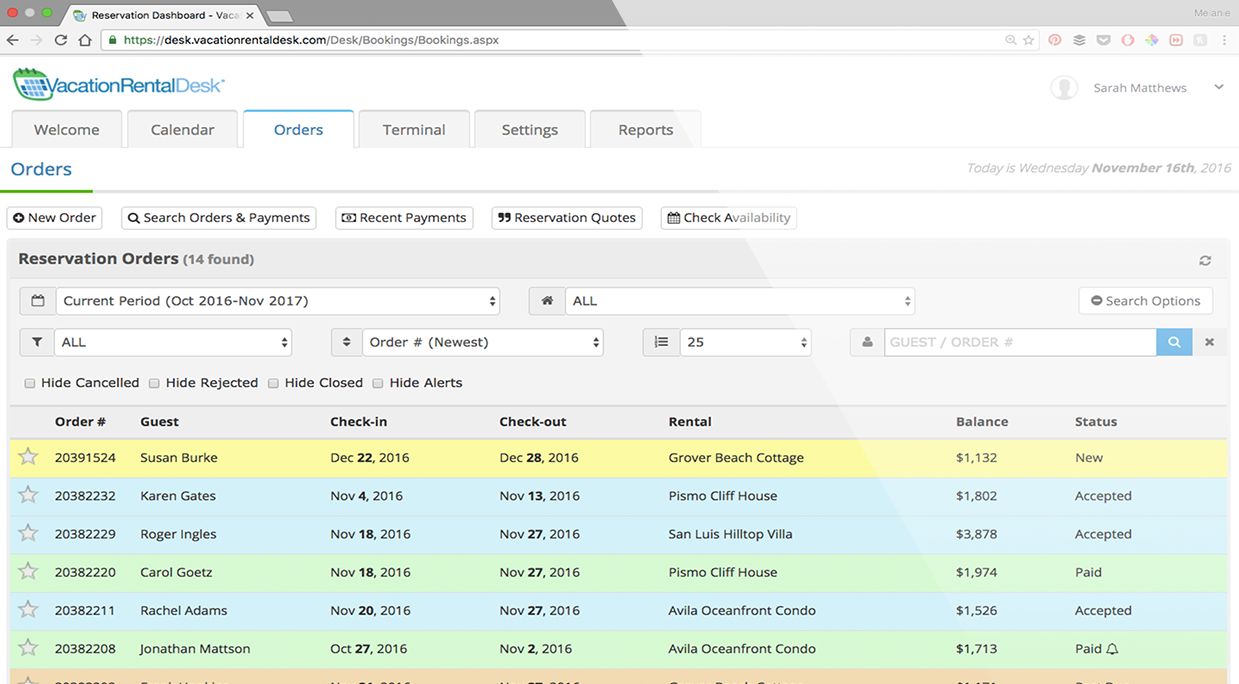Image resolution: width=1239 pixels, height=684 pixels.
Task: Click the VacationRentalDesk logo
Action: pyautogui.click(x=118, y=85)
